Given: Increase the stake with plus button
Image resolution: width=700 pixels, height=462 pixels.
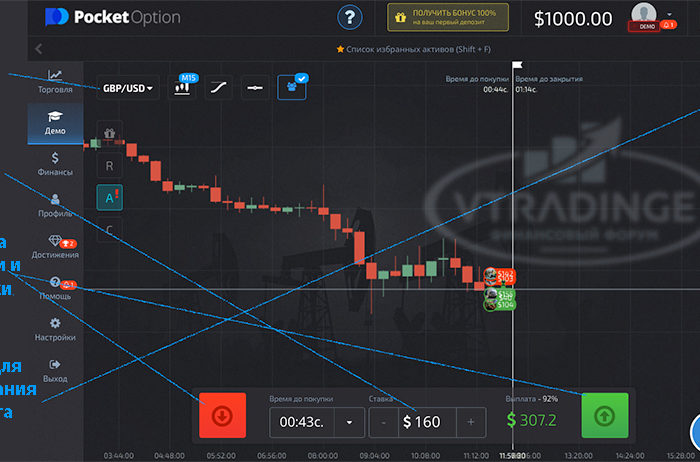Looking at the screenshot, I should click(471, 422).
